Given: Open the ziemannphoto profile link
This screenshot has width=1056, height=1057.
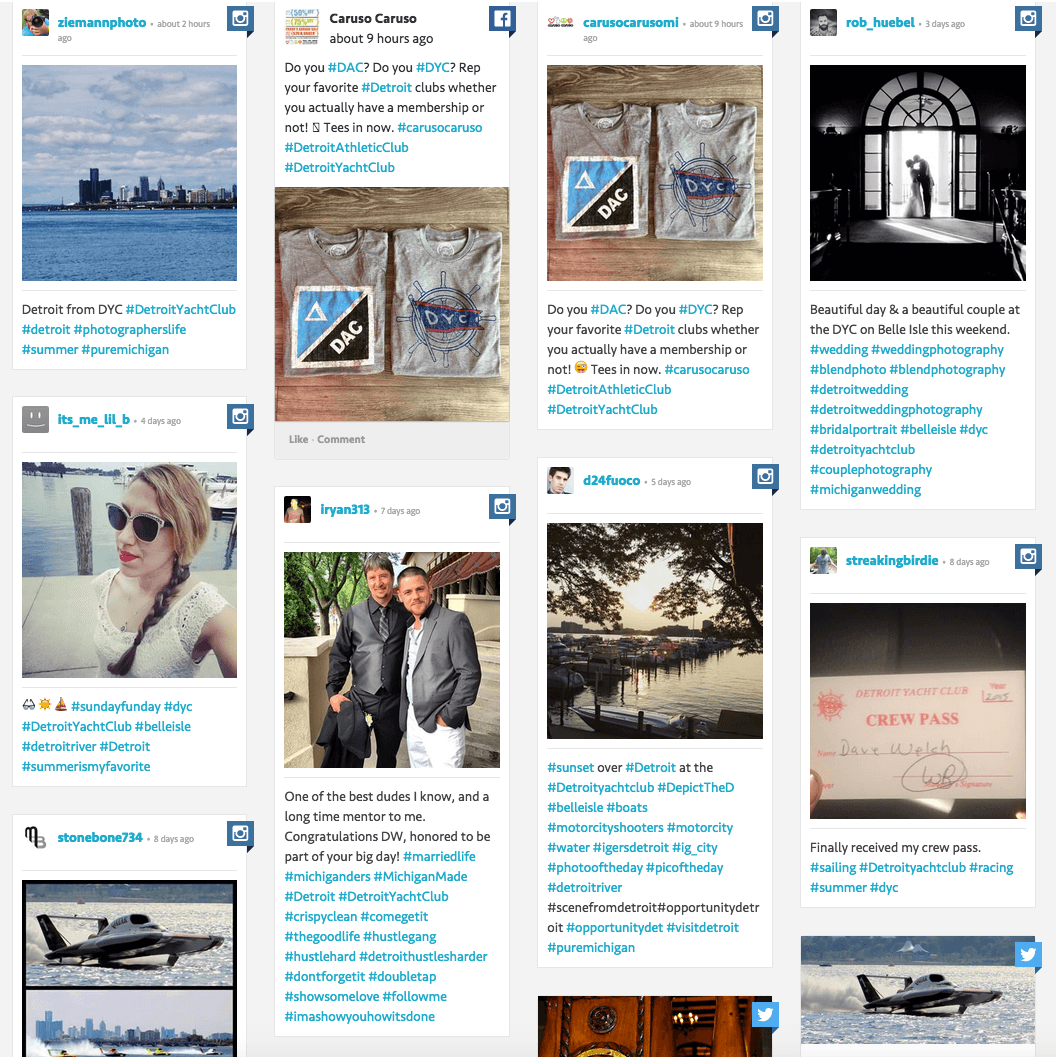Looking at the screenshot, I should click(x=102, y=22).
